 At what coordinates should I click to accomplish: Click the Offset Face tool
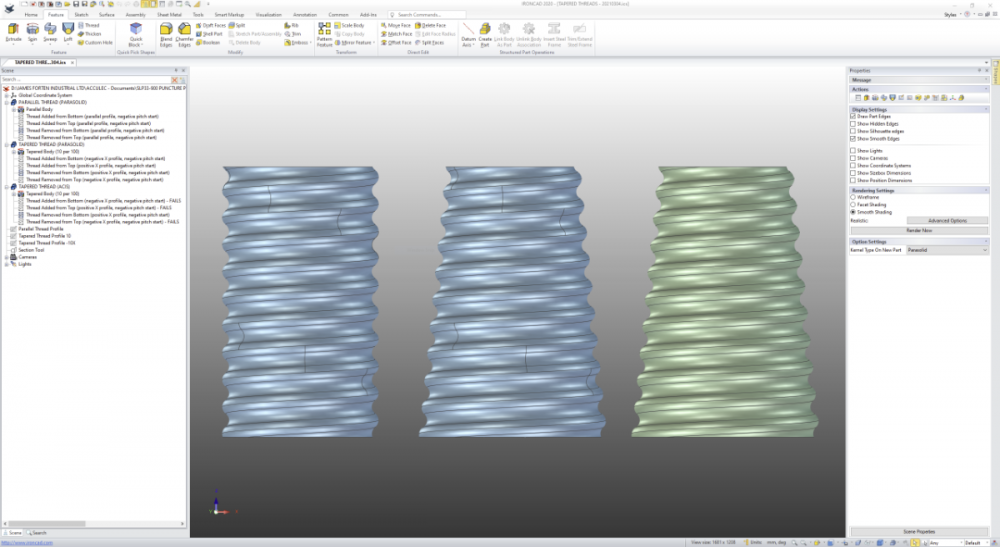click(x=396, y=43)
